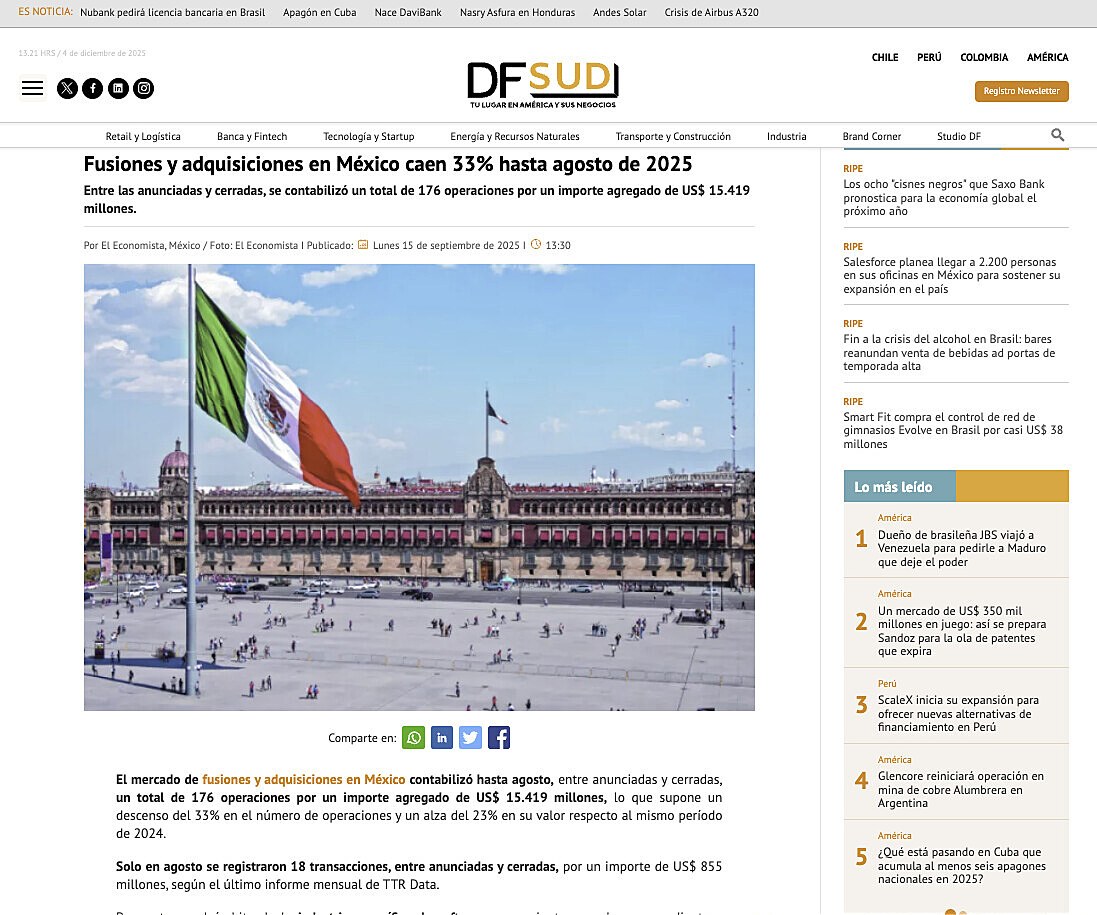
Task: Share the article on Twitter
Action: (x=470, y=738)
